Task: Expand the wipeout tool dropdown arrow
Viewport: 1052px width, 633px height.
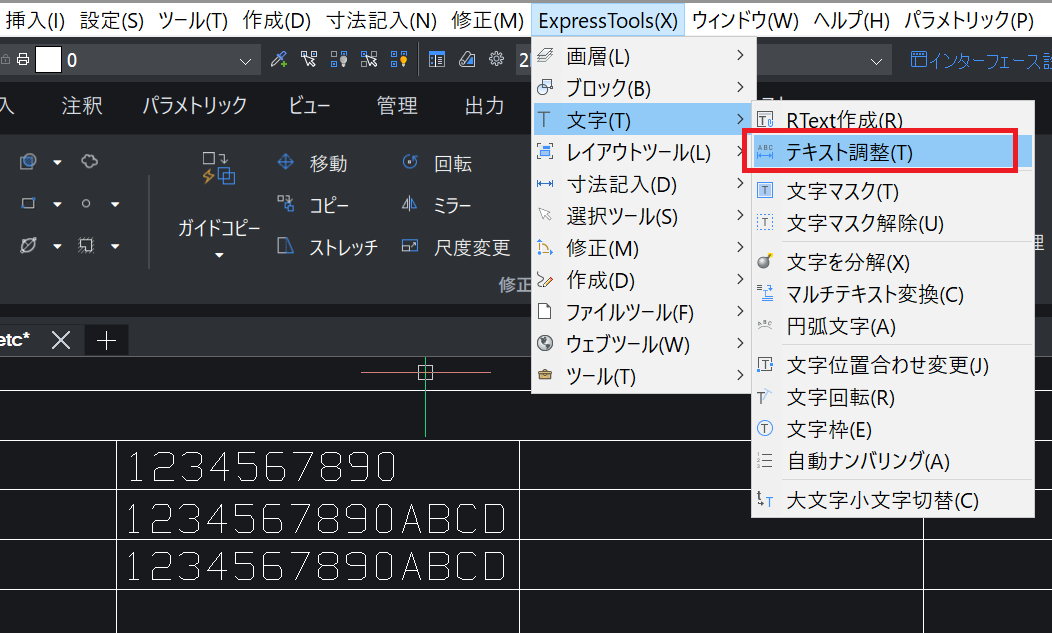Action: (115, 246)
